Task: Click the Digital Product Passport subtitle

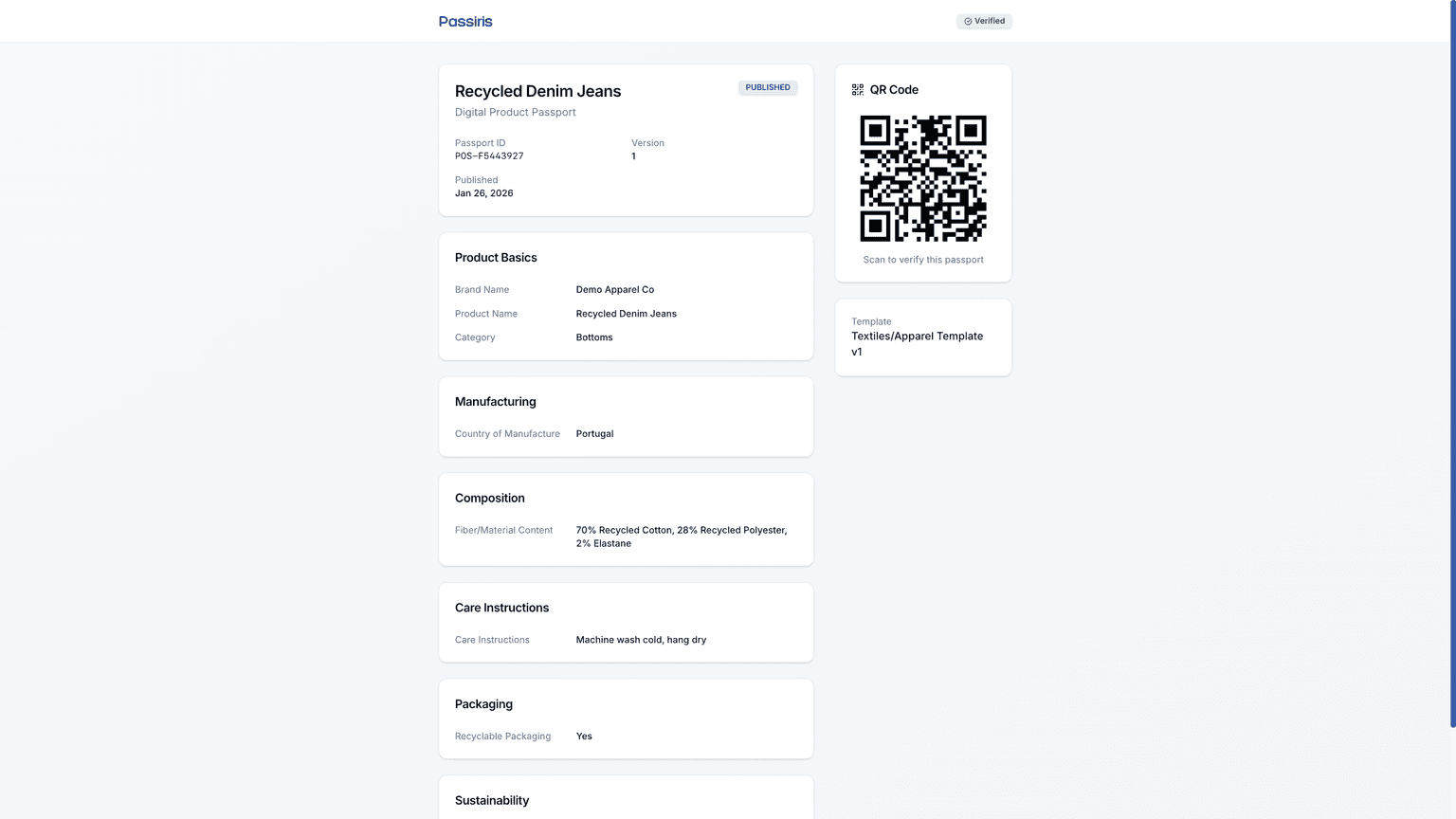Action: [x=515, y=112]
